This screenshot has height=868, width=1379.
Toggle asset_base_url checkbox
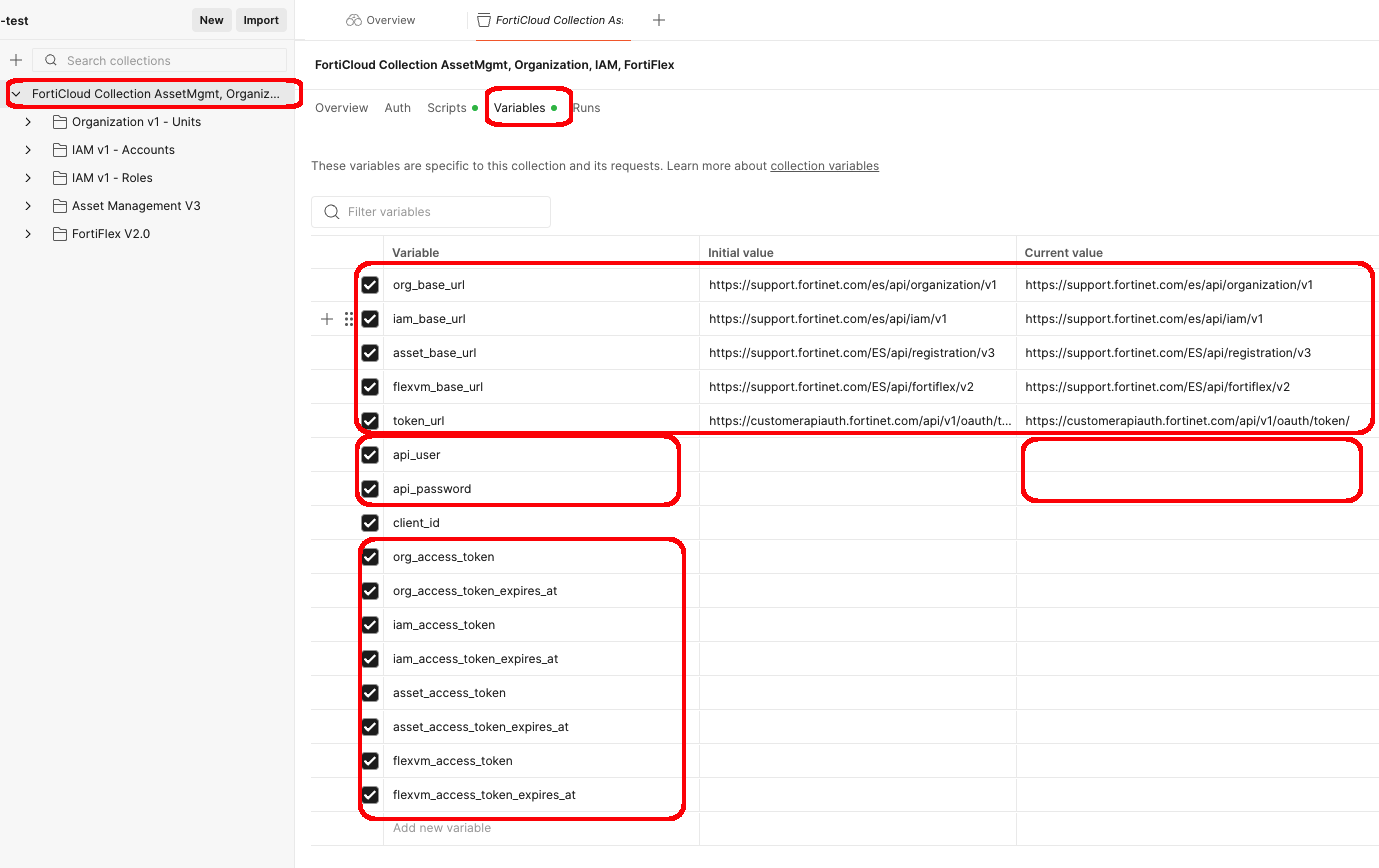[370, 353]
